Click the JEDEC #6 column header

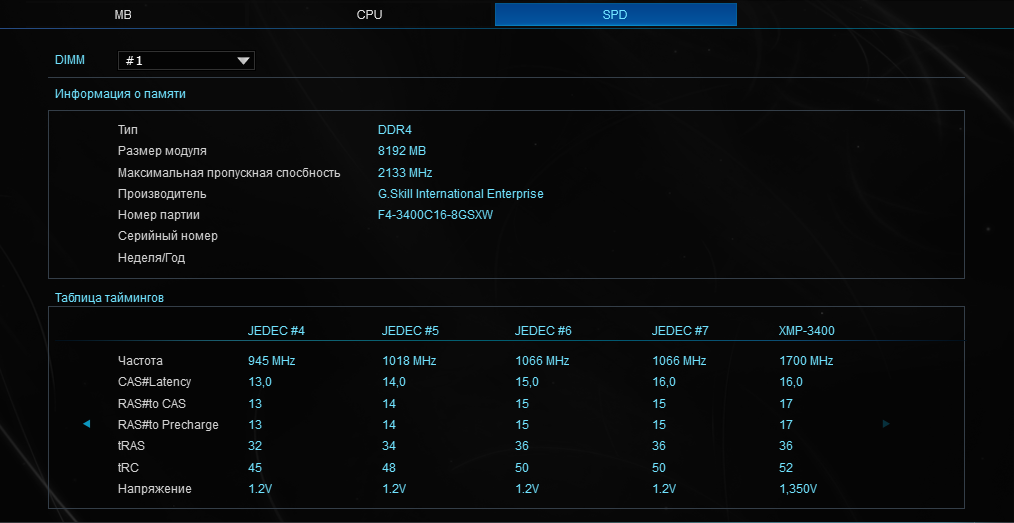(x=543, y=331)
